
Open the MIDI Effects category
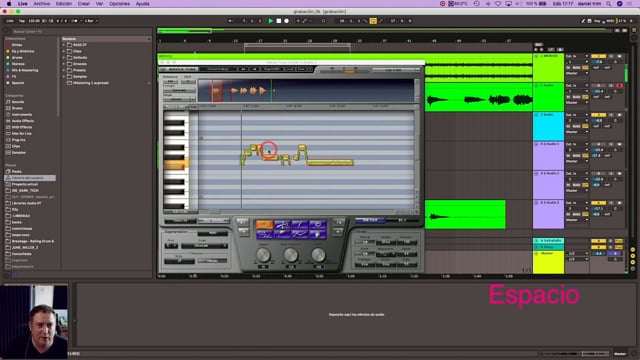pos(22,127)
